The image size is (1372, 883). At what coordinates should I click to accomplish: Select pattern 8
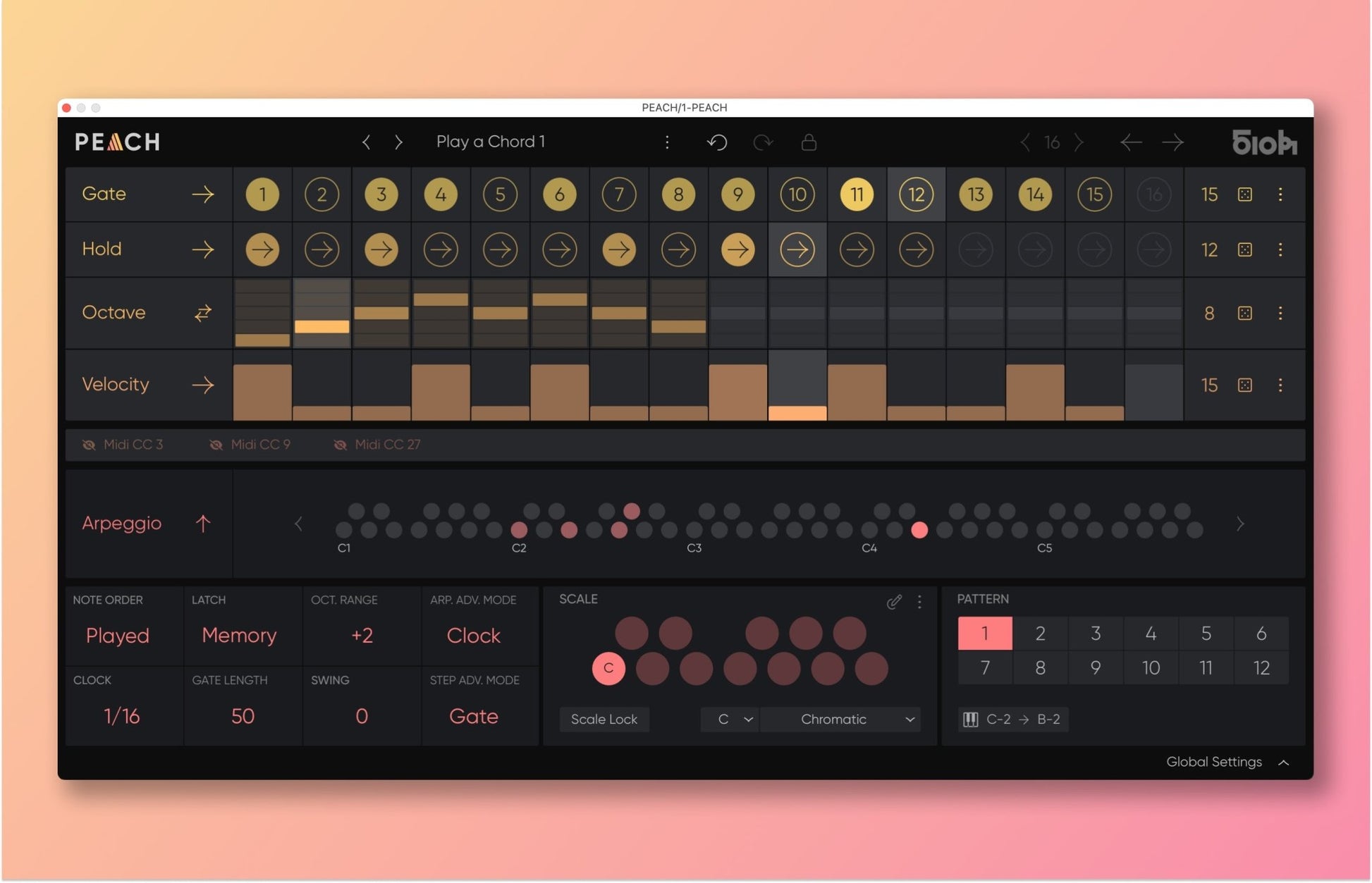(1040, 667)
